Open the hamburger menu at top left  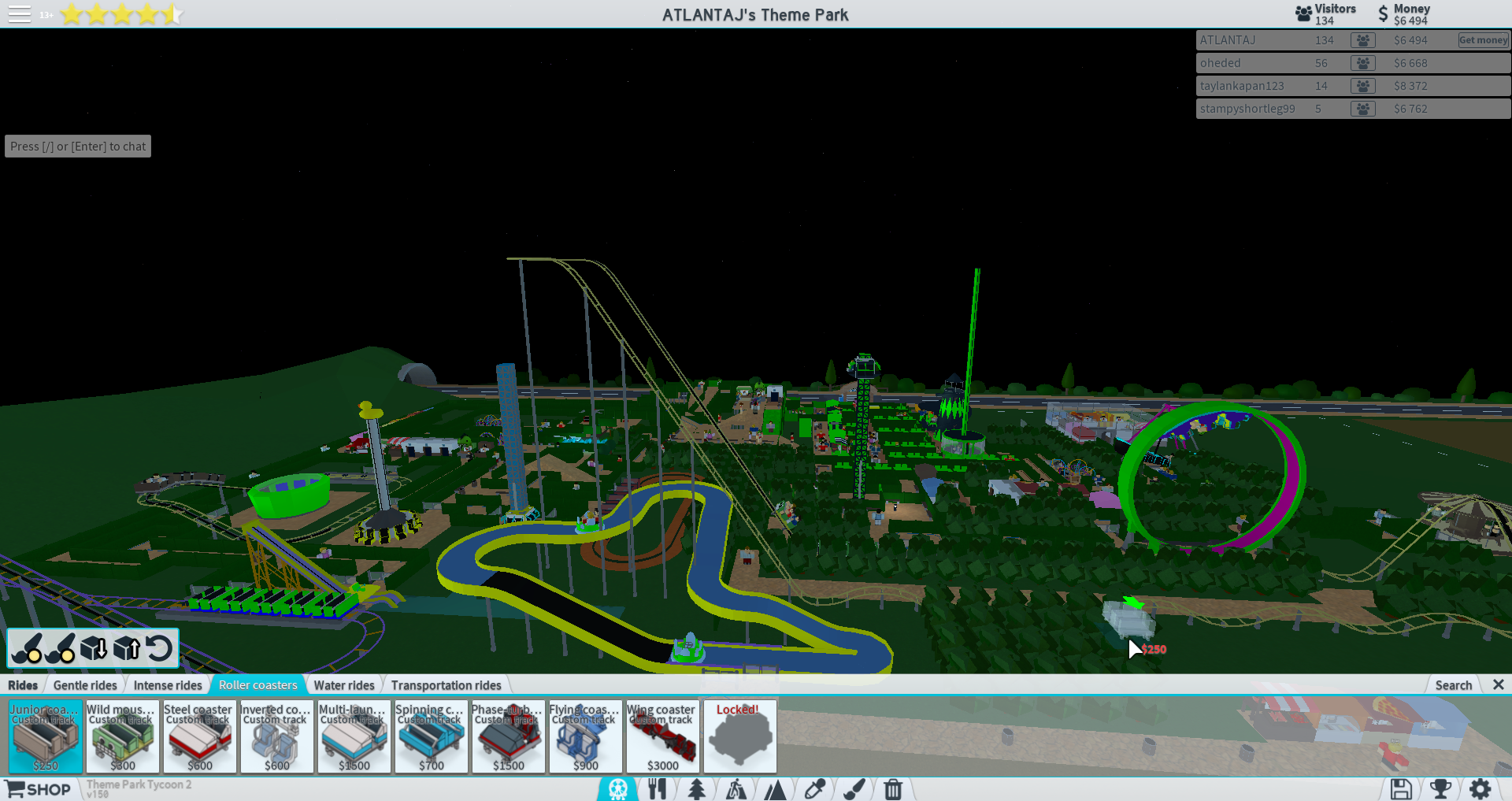click(x=19, y=14)
